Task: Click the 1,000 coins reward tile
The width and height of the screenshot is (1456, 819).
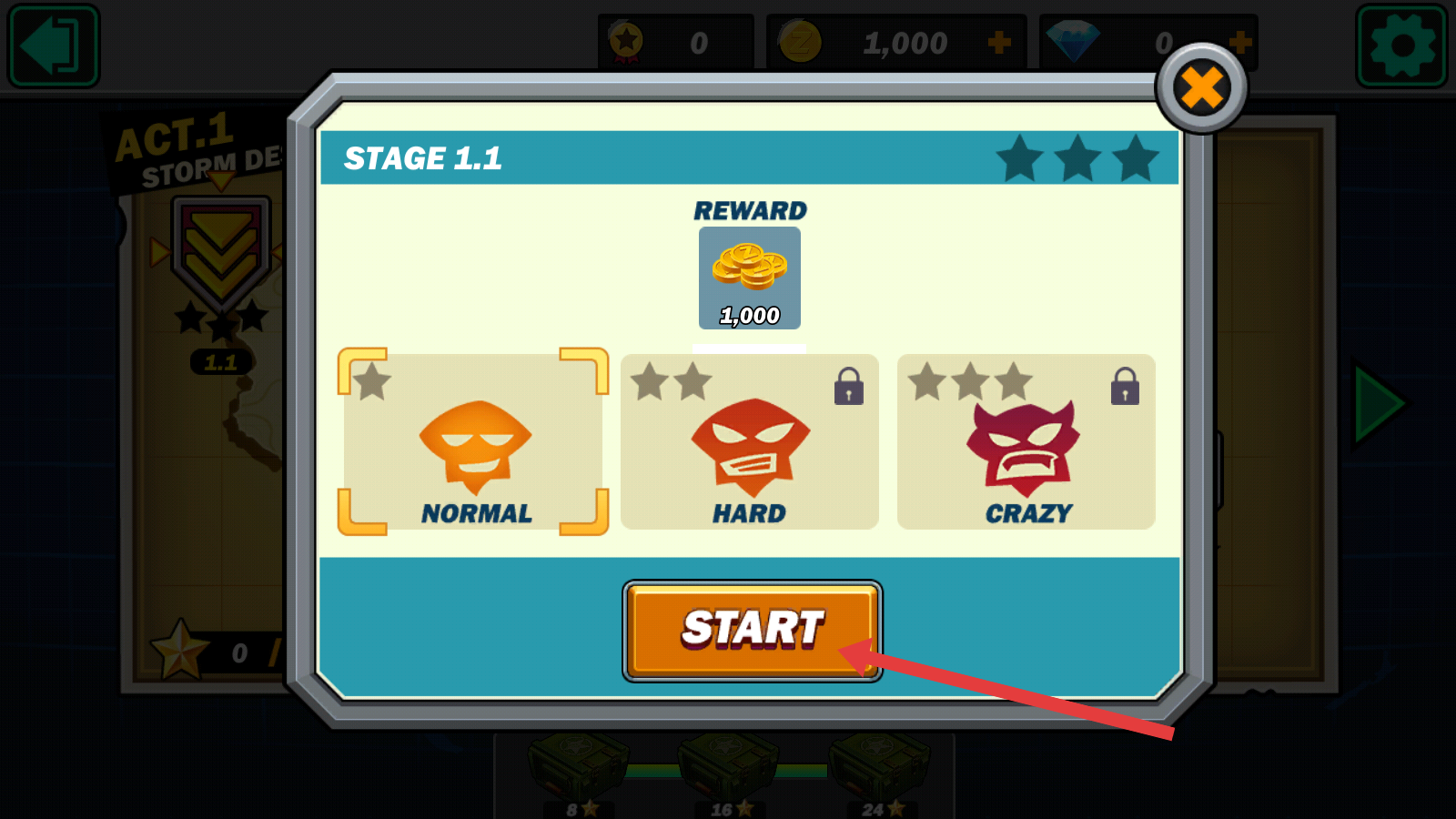Action: (x=750, y=278)
